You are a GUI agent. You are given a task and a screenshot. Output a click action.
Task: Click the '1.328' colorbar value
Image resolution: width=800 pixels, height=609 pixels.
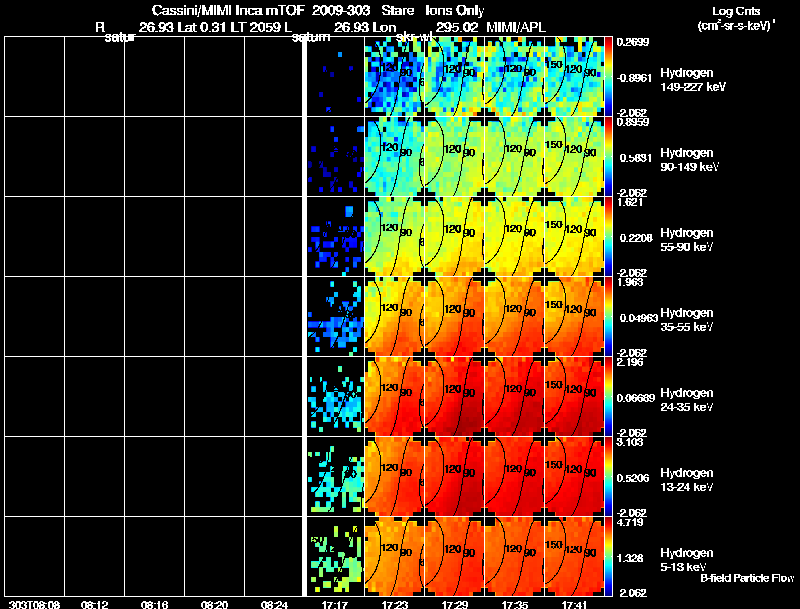tap(629, 559)
